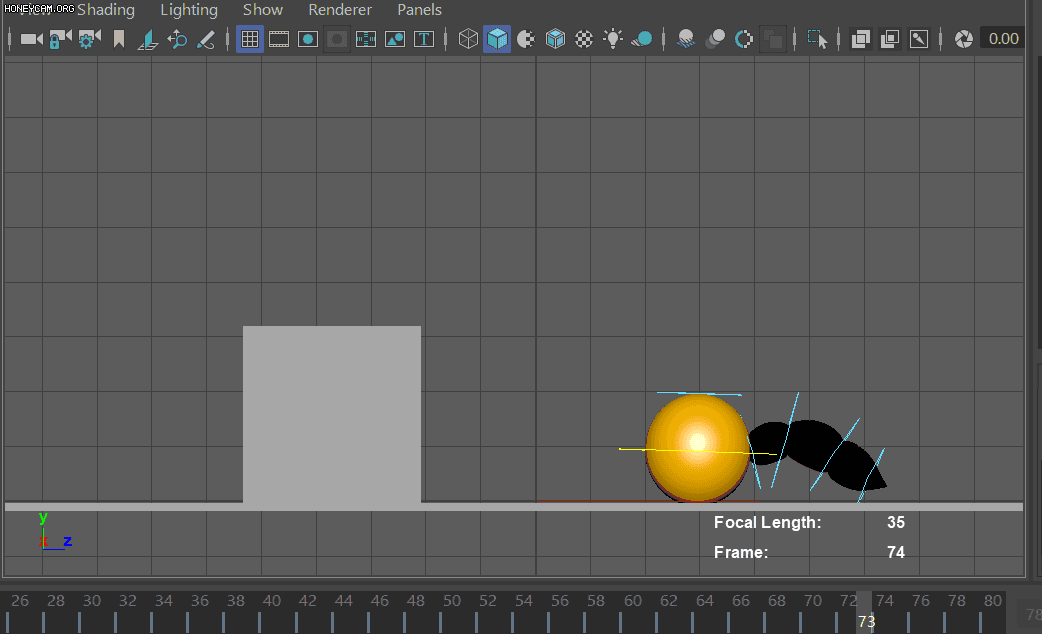Open the Image Plane icon

pyautogui.click(x=148, y=39)
